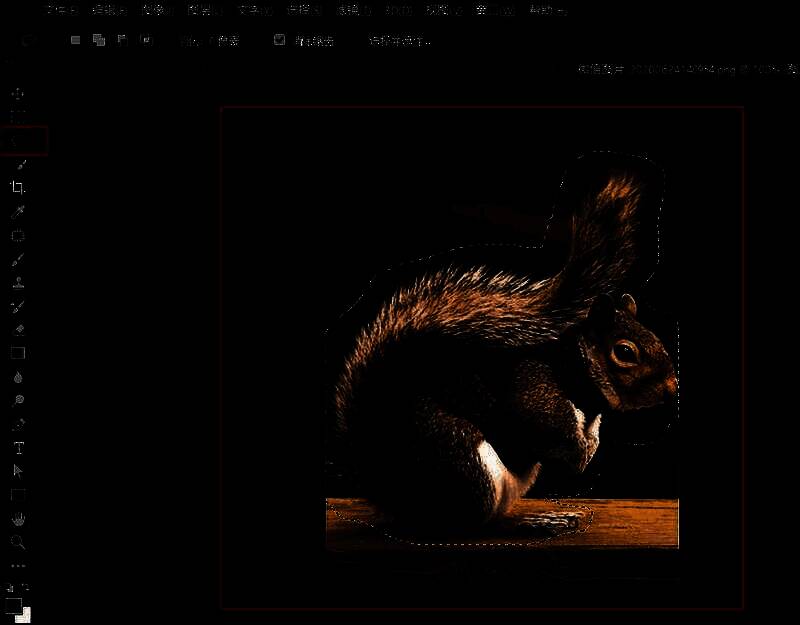Viewport: 800px width, 625px height.
Task: Select the Hand tool
Action: click(17, 519)
